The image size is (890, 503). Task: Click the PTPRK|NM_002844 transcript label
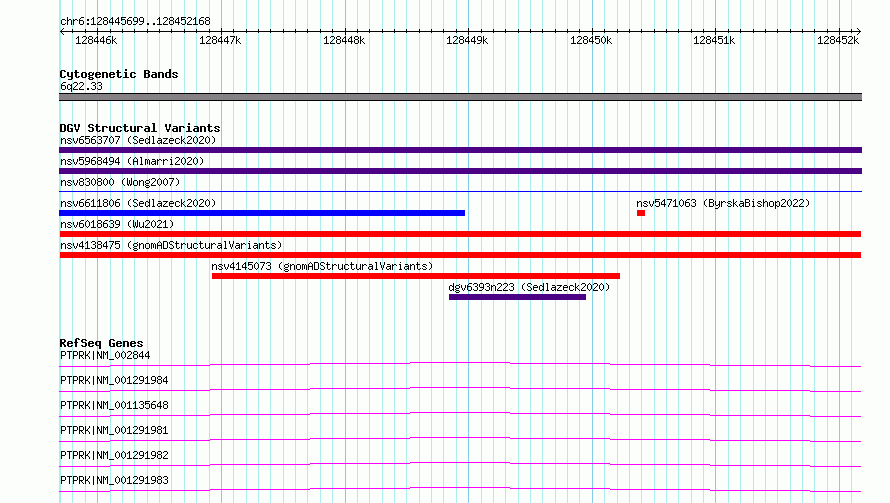click(x=105, y=355)
